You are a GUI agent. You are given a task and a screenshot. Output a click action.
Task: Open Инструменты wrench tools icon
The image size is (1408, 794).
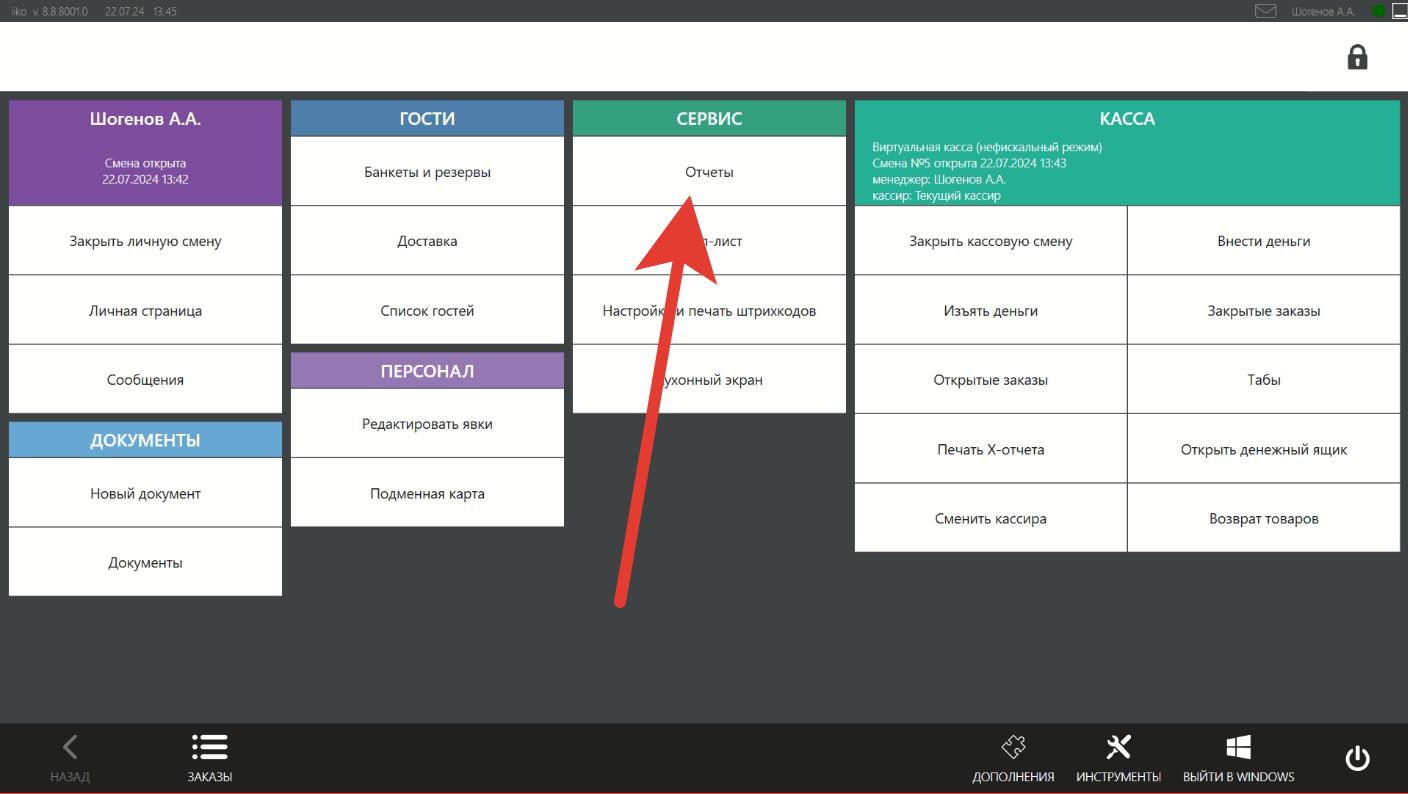pos(1118,747)
